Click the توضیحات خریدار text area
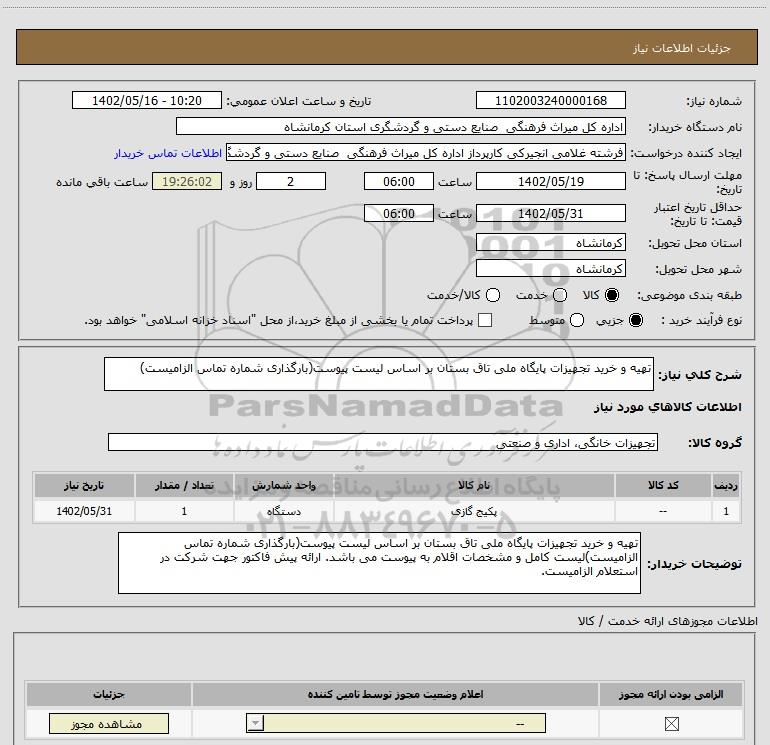 pos(379,563)
